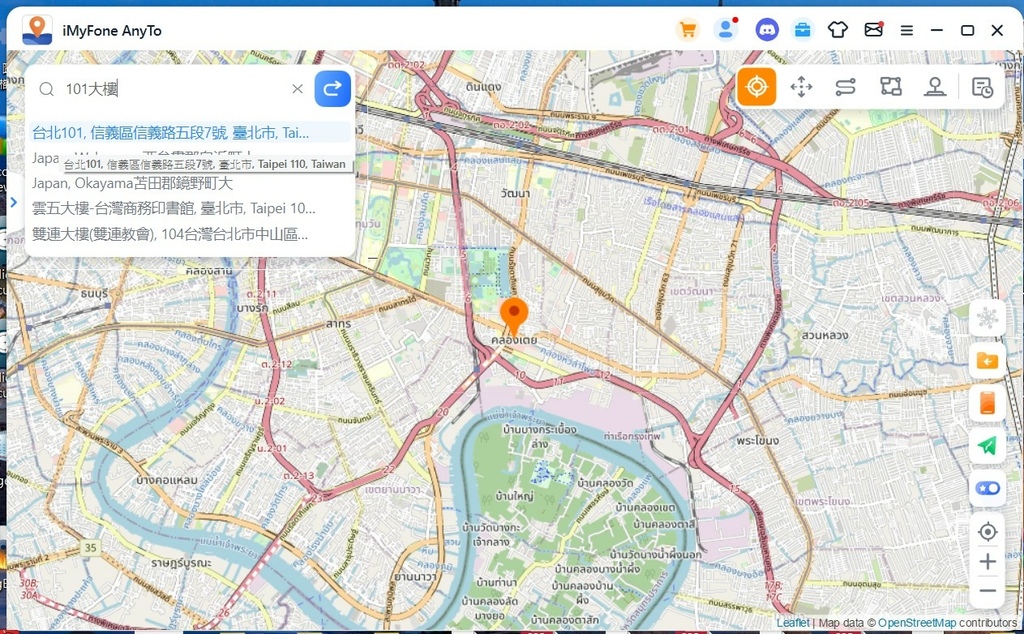The image size is (1024, 634).
Task: Click the search go arrow button
Action: coord(332,89)
